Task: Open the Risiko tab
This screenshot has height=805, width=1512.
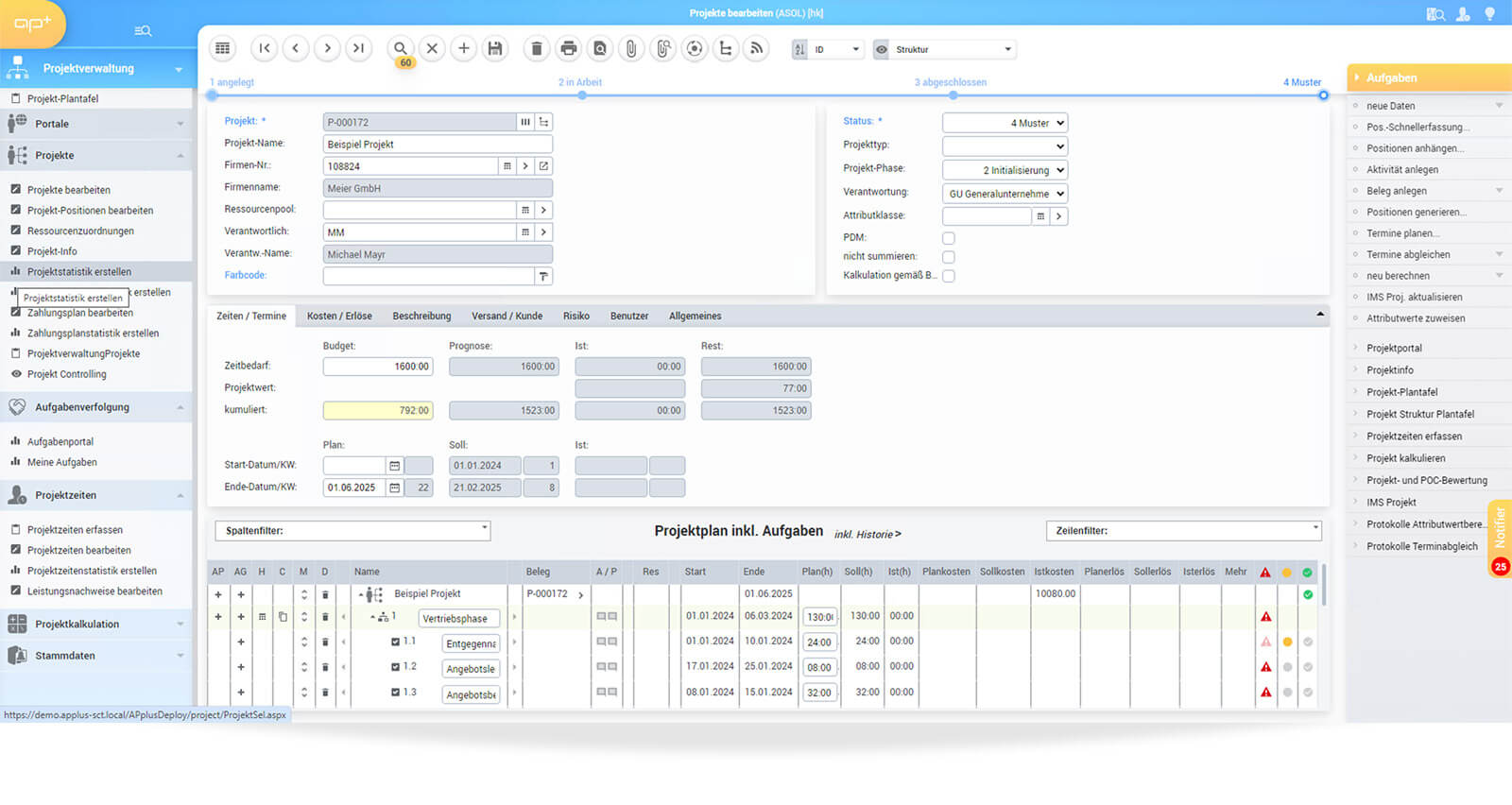Action: pos(576,317)
